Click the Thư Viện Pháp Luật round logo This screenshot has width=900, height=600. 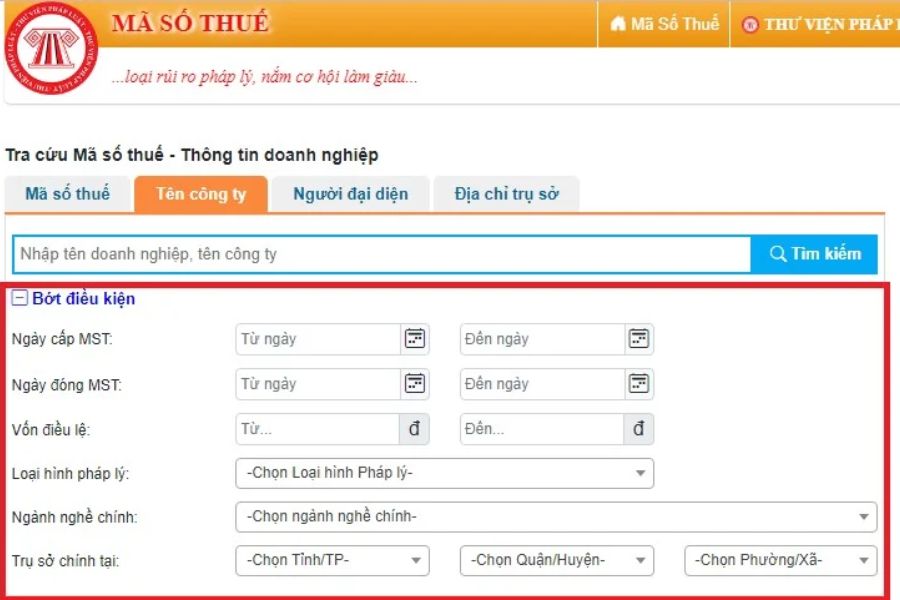(51, 49)
